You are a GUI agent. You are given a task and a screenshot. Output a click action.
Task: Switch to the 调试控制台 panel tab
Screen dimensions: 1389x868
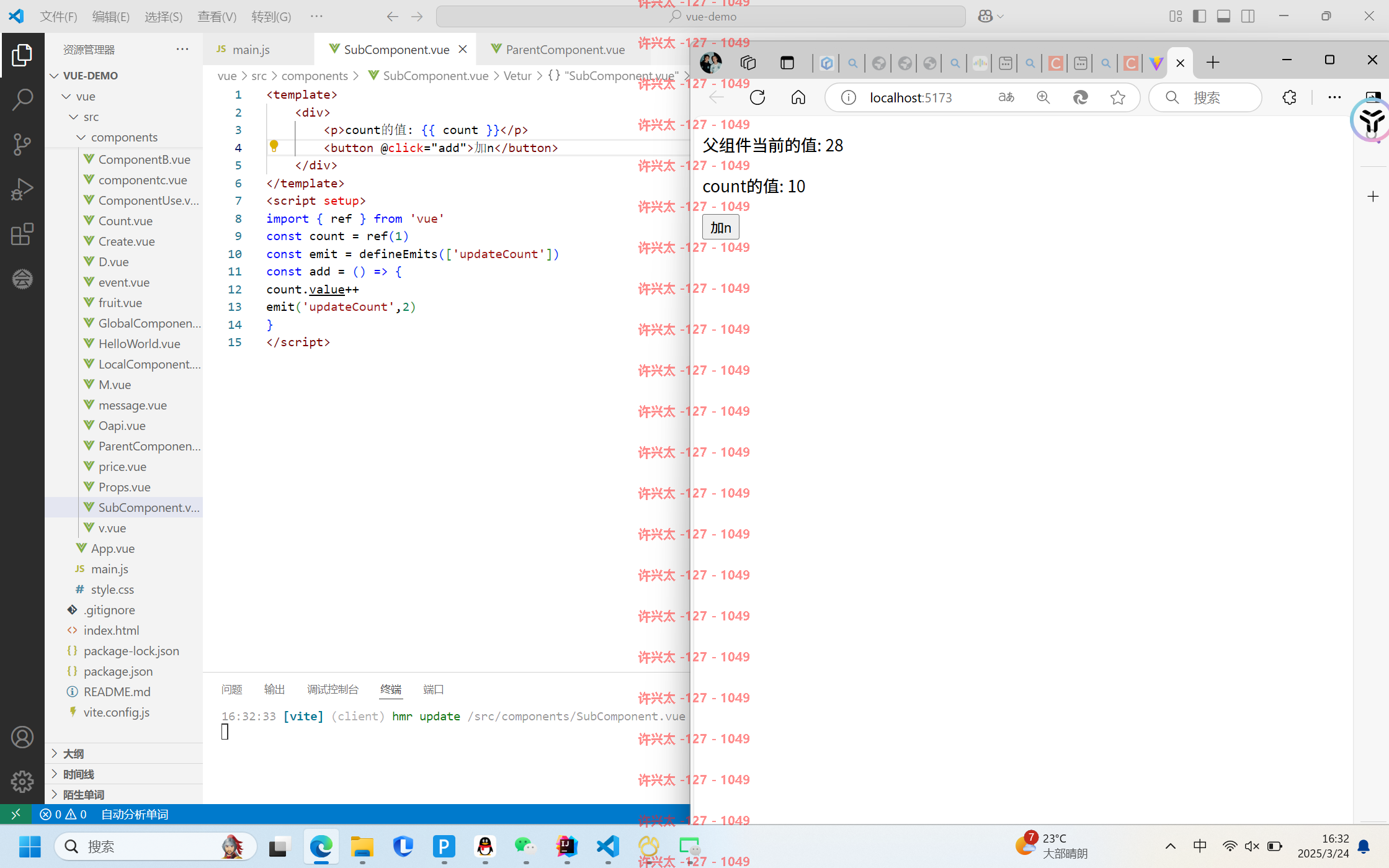333,689
